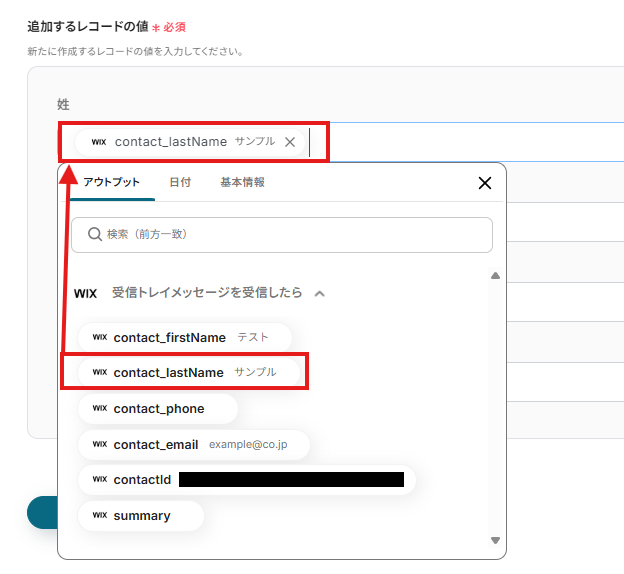Insert the contact_firstName output
This screenshot has width=624, height=574.
pos(185,338)
